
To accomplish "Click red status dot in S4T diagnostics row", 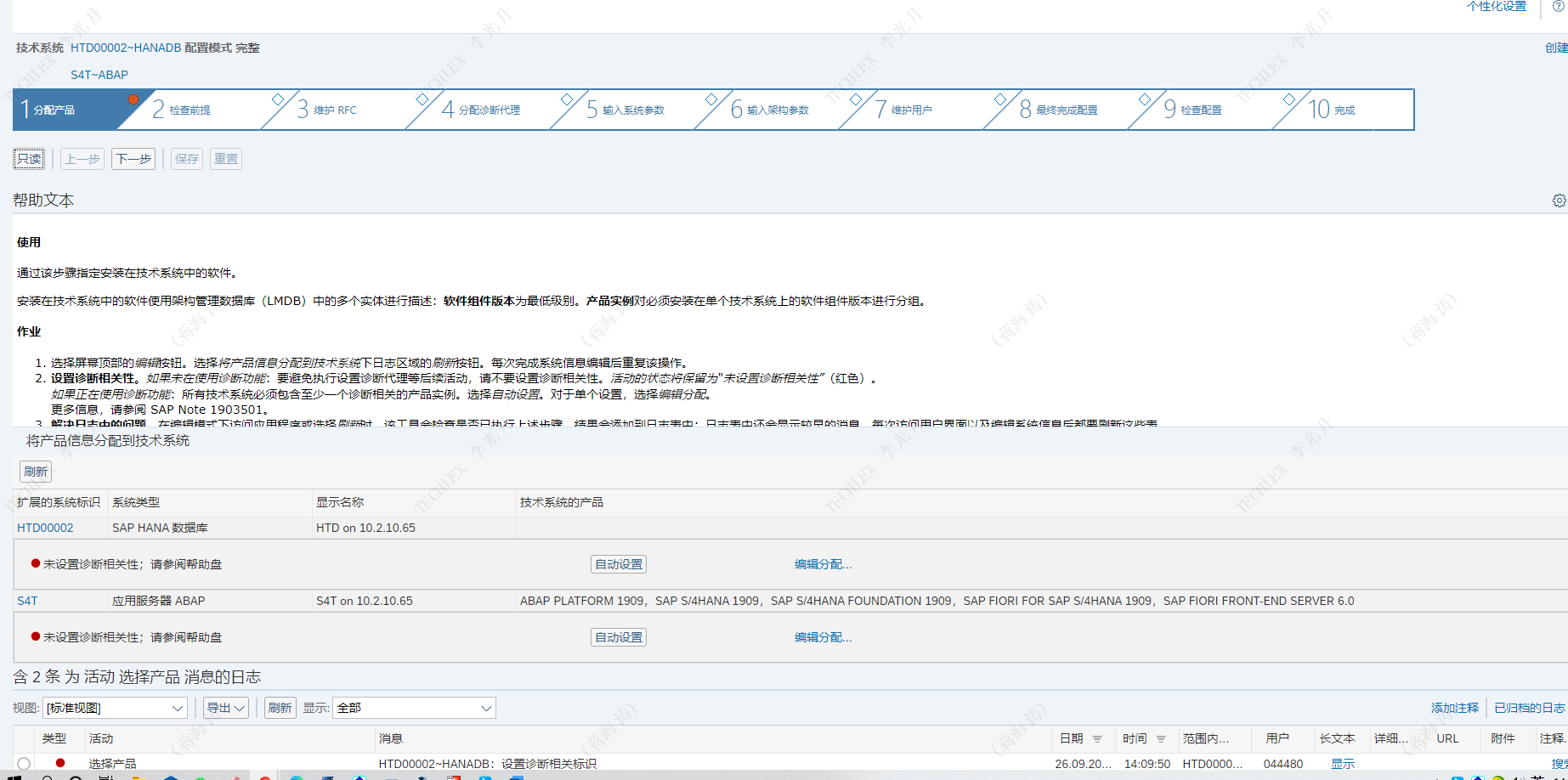I will pos(36,636).
